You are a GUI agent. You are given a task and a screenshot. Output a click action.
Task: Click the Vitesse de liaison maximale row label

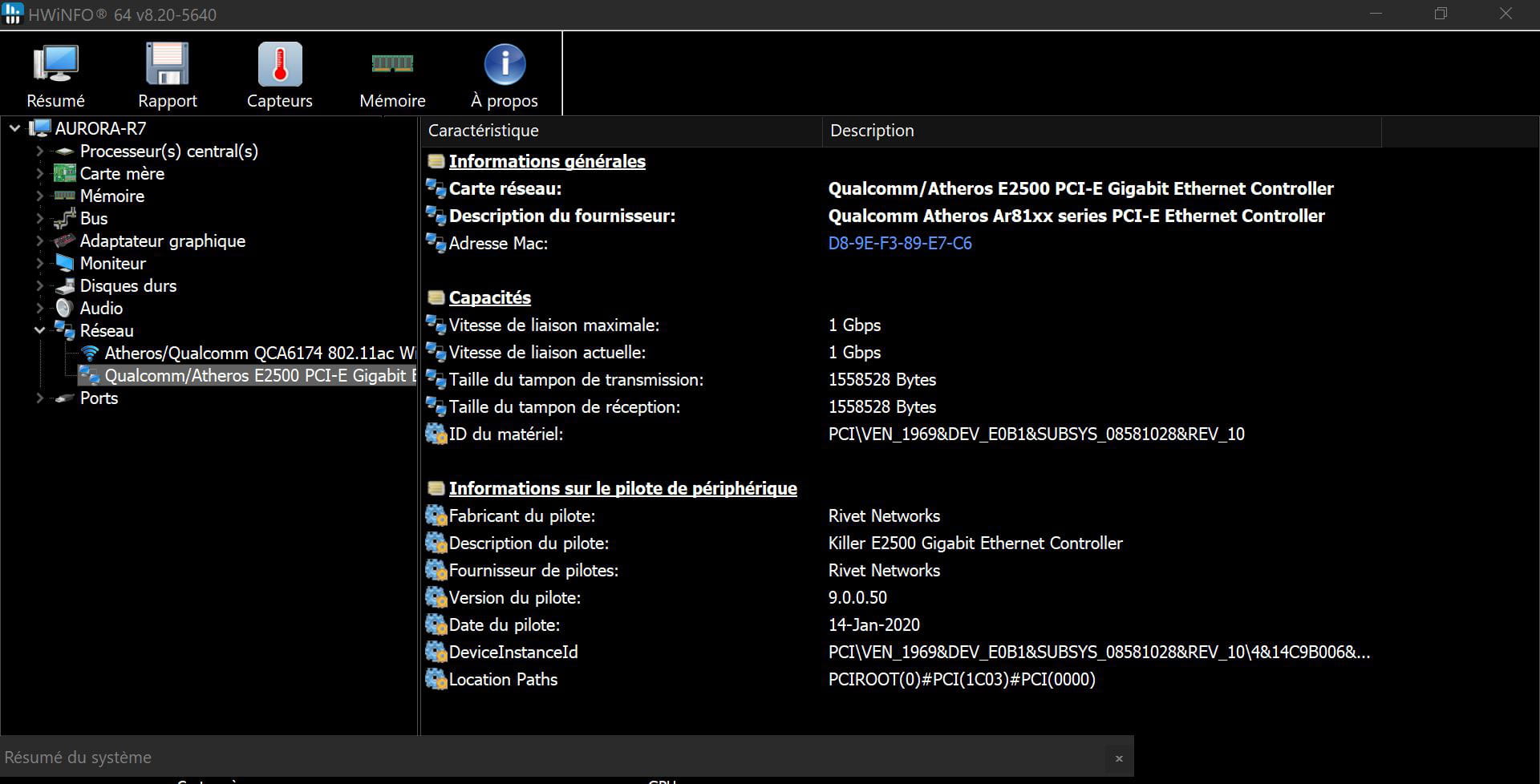pos(554,325)
